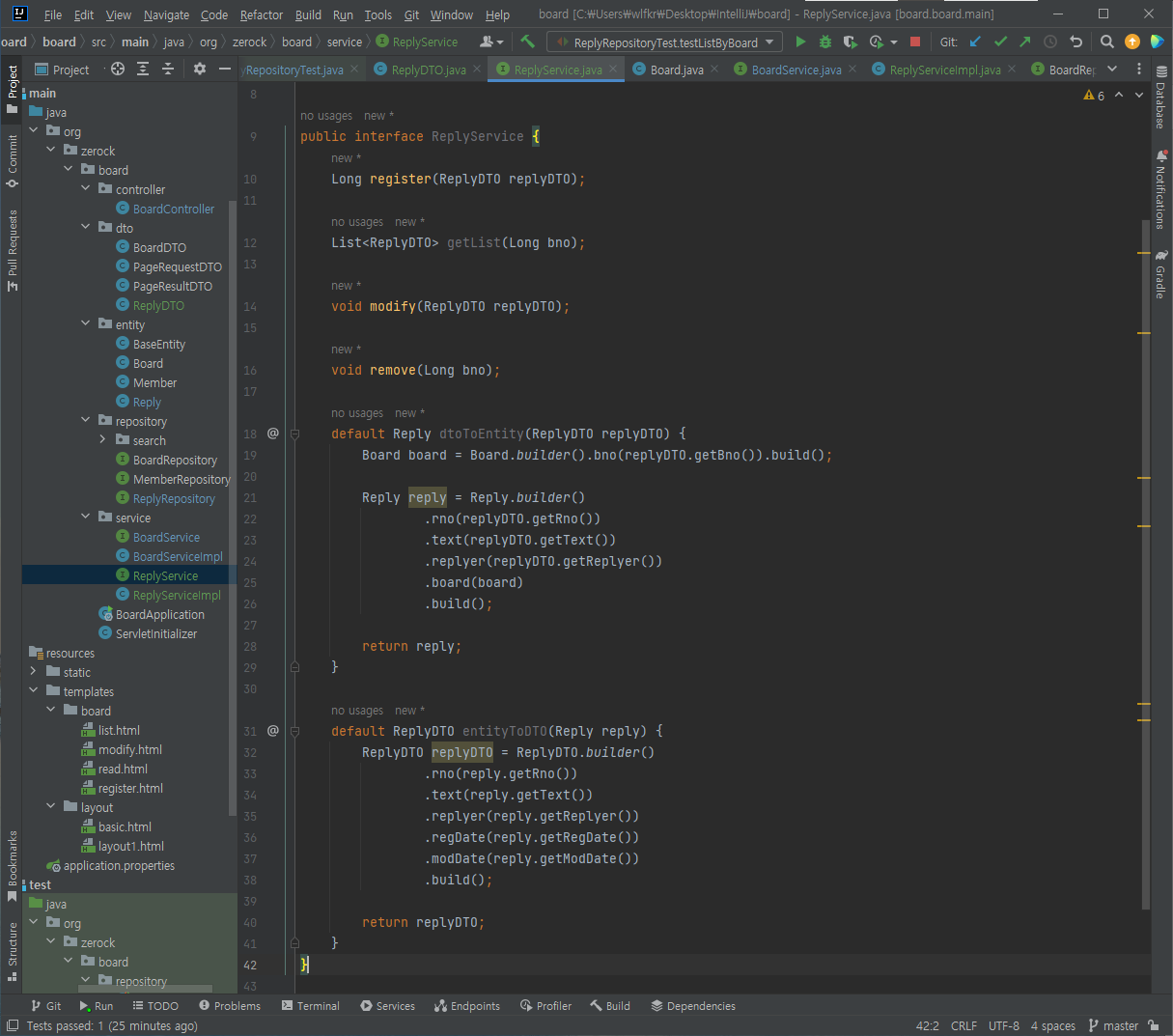The image size is (1173, 1036).
Task: Show hidden editor tabs dropdown
Action: coord(1112,69)
